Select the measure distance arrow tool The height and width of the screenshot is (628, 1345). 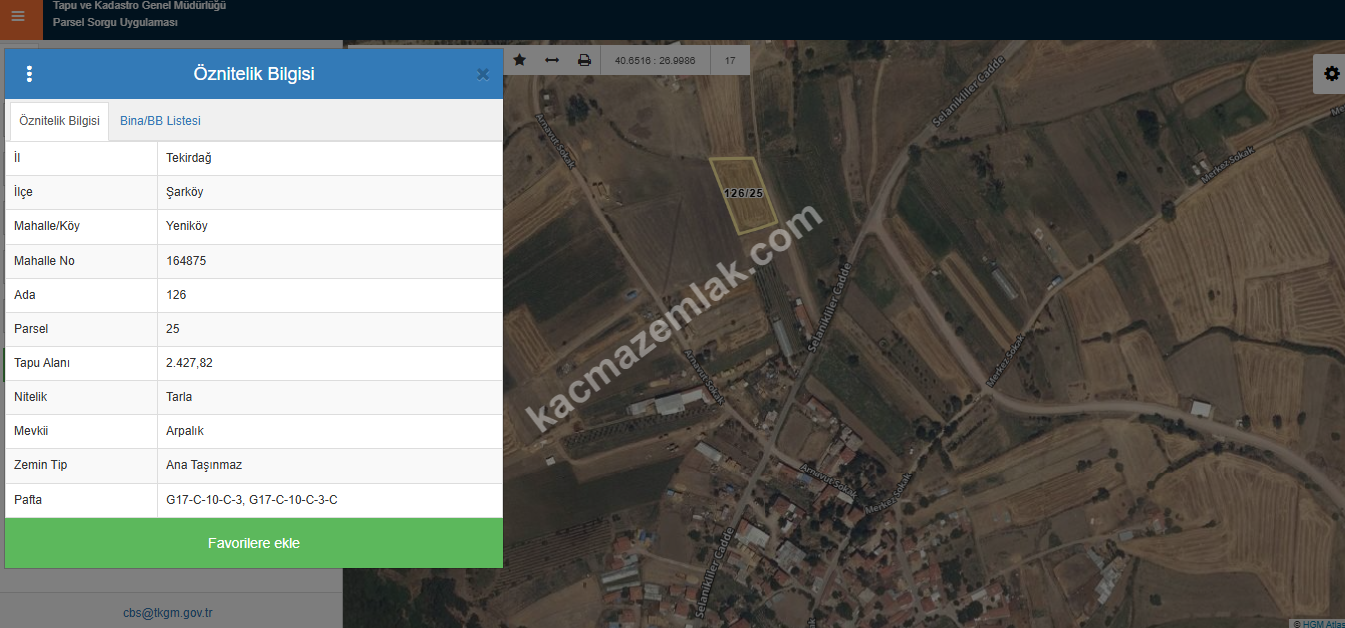[x=552, y=60]
